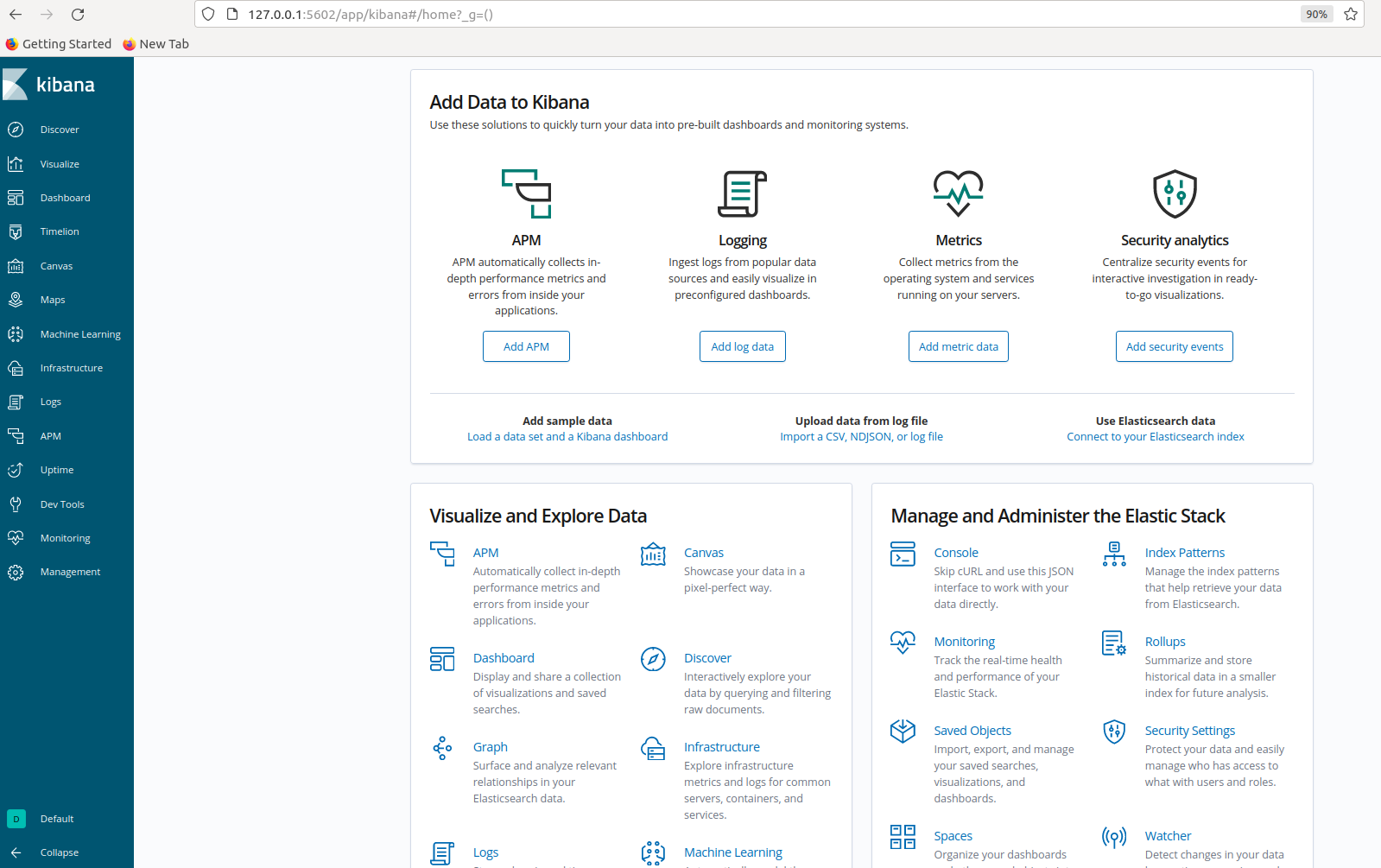Screen dimensions: 1381x868
Task: Go back using the browser back arrow
Action: [16, 14]
